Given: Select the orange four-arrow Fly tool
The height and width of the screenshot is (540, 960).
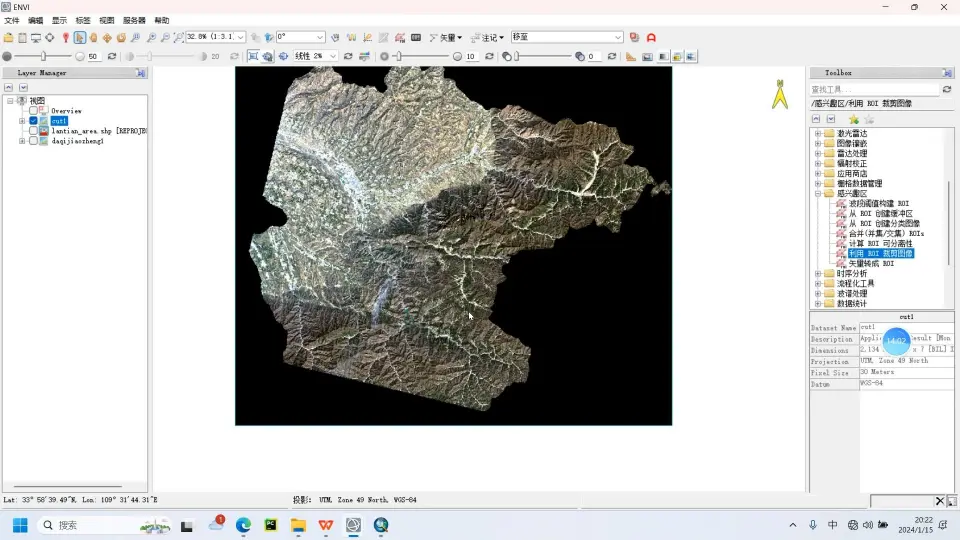Looking at the screenshot, I should pyautogui.click(x=107, y=37).
